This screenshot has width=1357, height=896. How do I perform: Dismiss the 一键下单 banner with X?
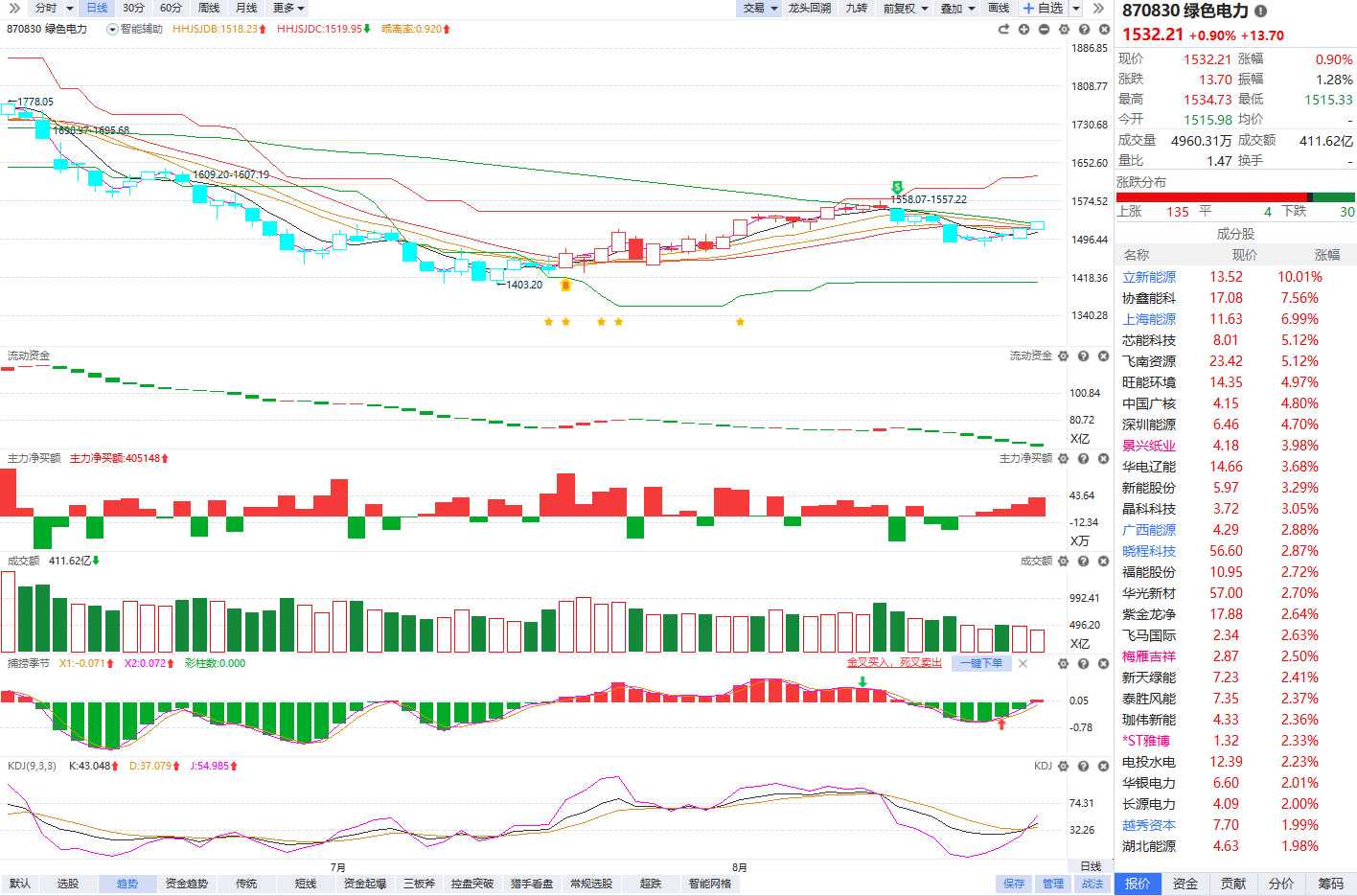[x=1023, y=663]
